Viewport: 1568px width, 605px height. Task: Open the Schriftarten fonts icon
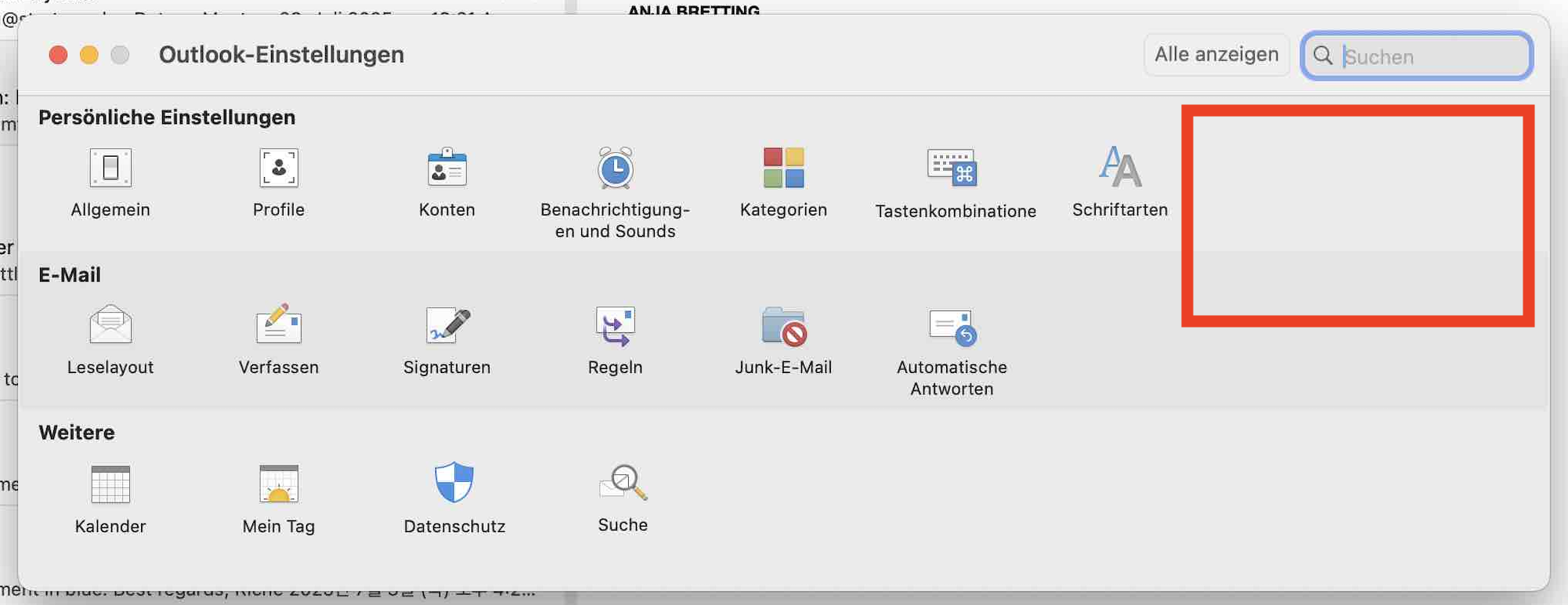1120,168
